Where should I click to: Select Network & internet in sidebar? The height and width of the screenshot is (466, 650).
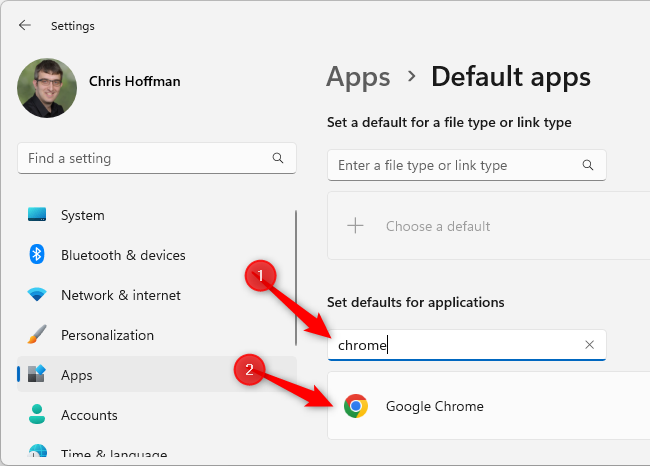(x=120, y=295)
